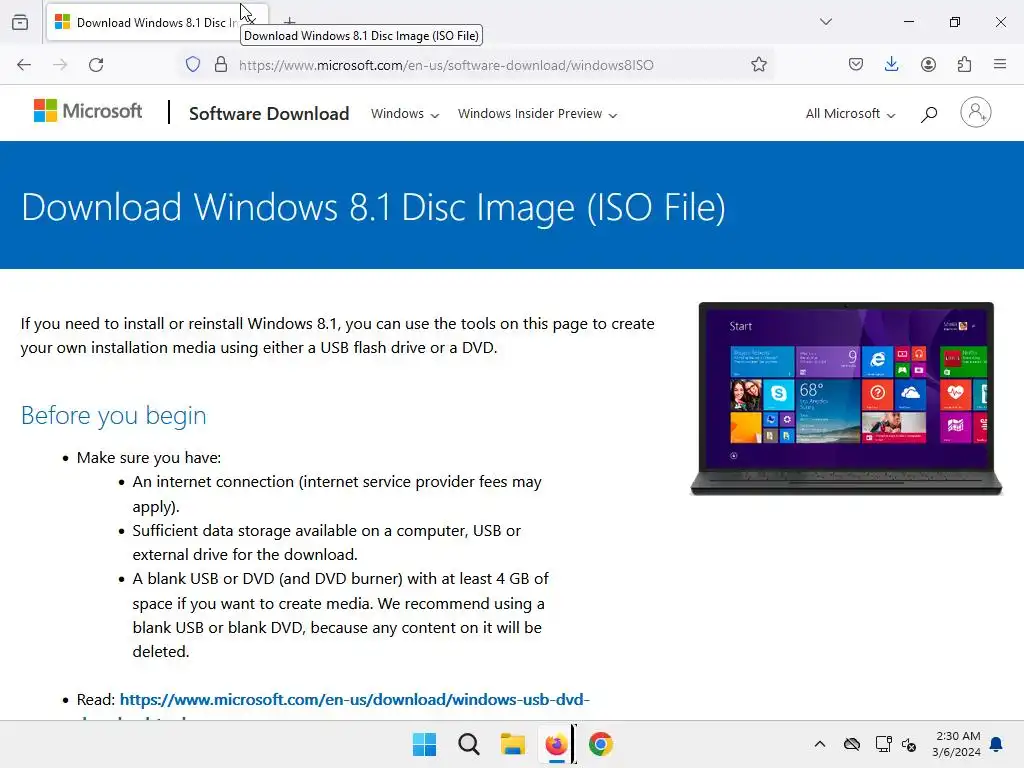Reload the current page

tap(96, 65)
